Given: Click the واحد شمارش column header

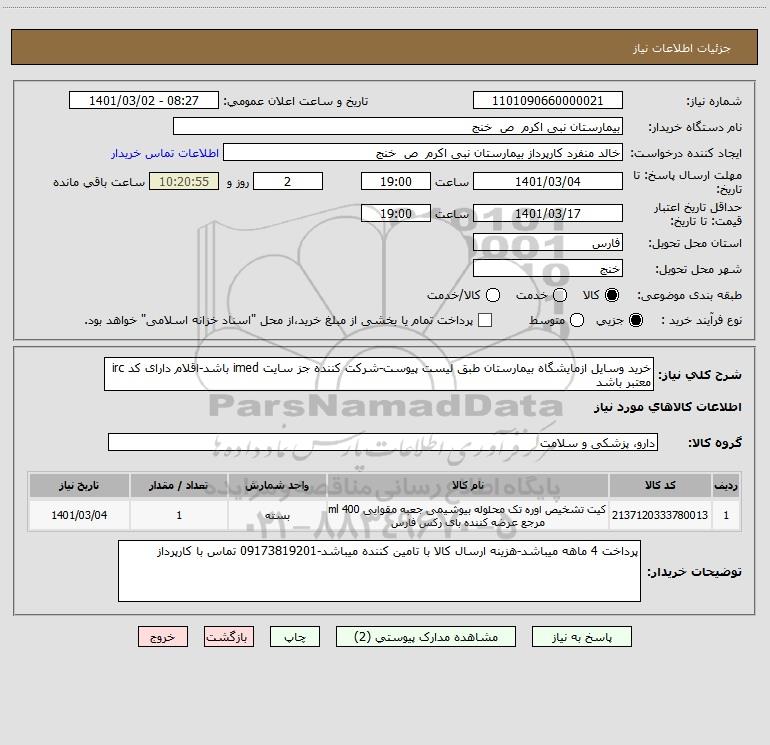Looking at the screenshot, I should [277, 485].
